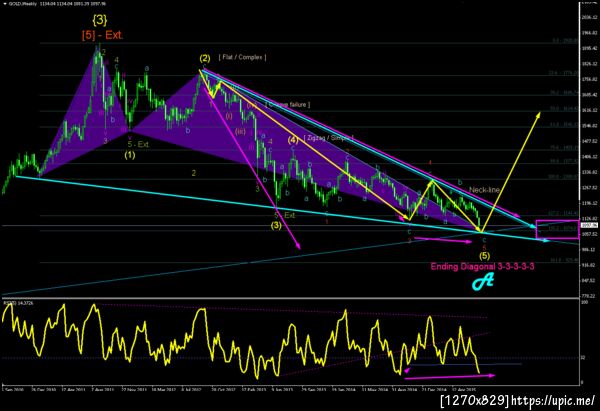This screenshot has width=600, height=411.
Task: Click the 5 - Ext. label above (1)
Action: point(138,144)
